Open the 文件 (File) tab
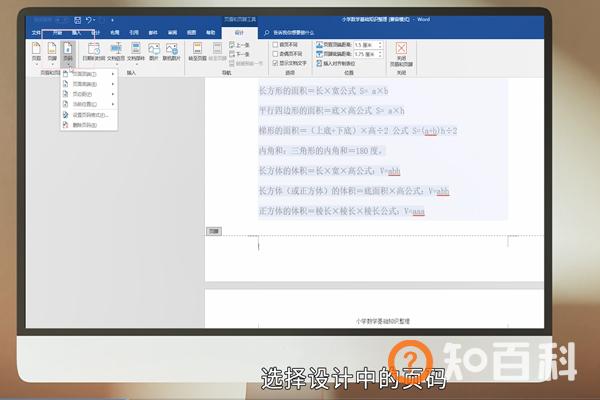This screenshot has width=600, height=400. point(36,33)
